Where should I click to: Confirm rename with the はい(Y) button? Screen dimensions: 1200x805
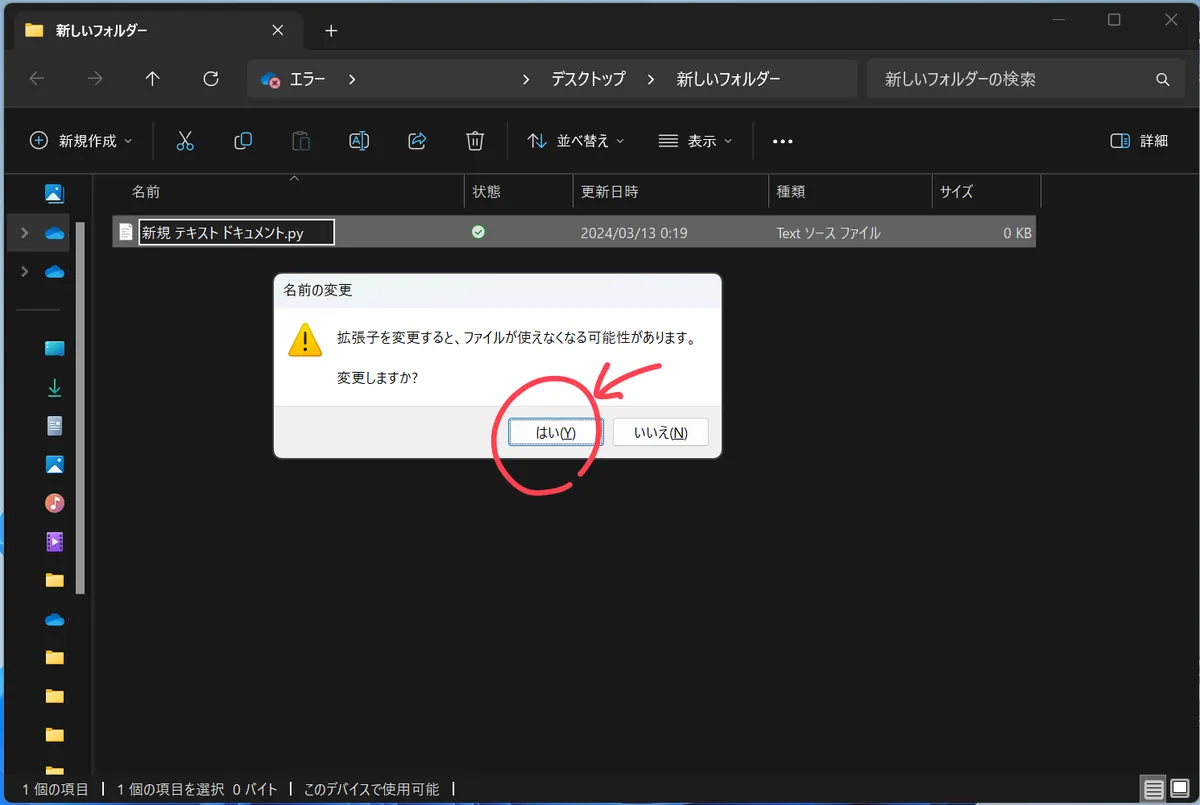tap(555, 432)
